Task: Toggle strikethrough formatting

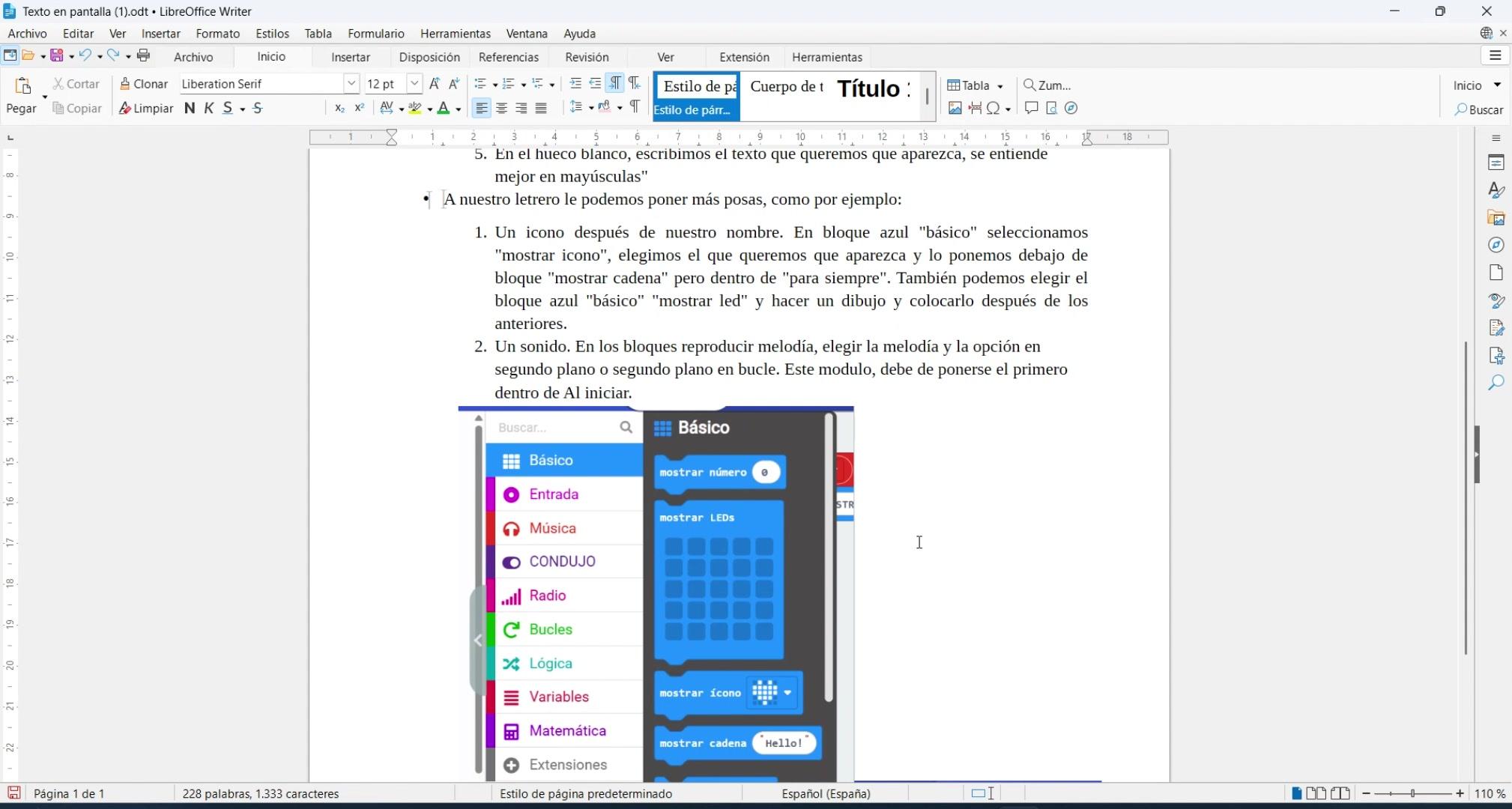Action: tap(258, 109)
